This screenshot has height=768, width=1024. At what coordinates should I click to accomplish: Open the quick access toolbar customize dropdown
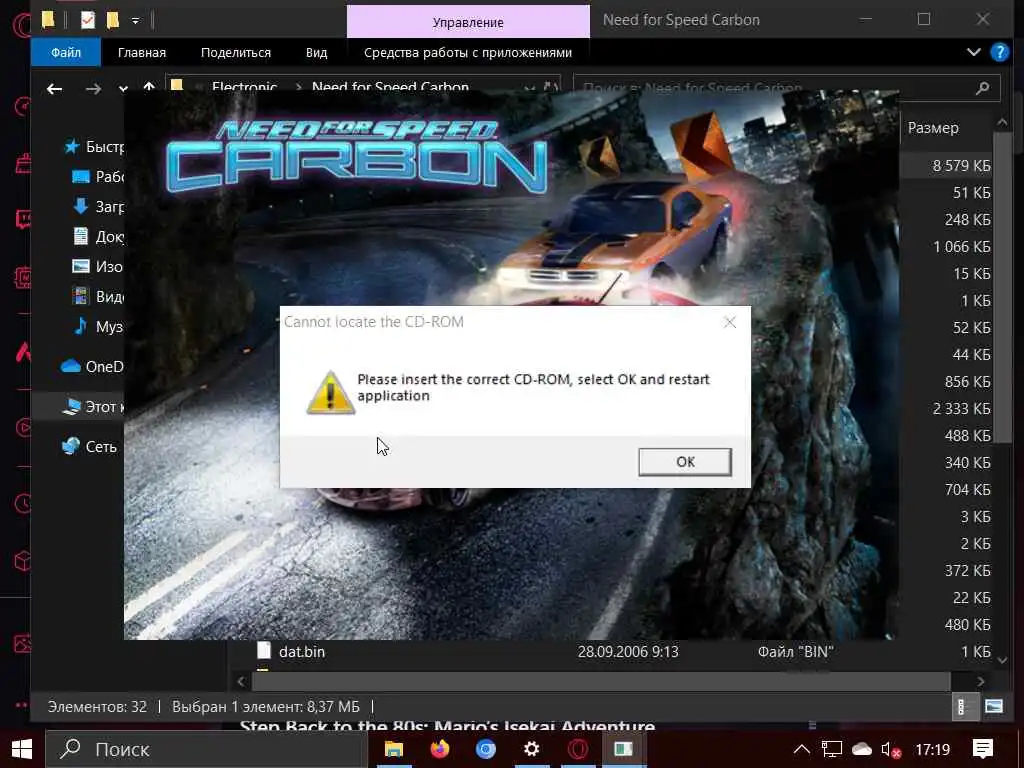135,21
